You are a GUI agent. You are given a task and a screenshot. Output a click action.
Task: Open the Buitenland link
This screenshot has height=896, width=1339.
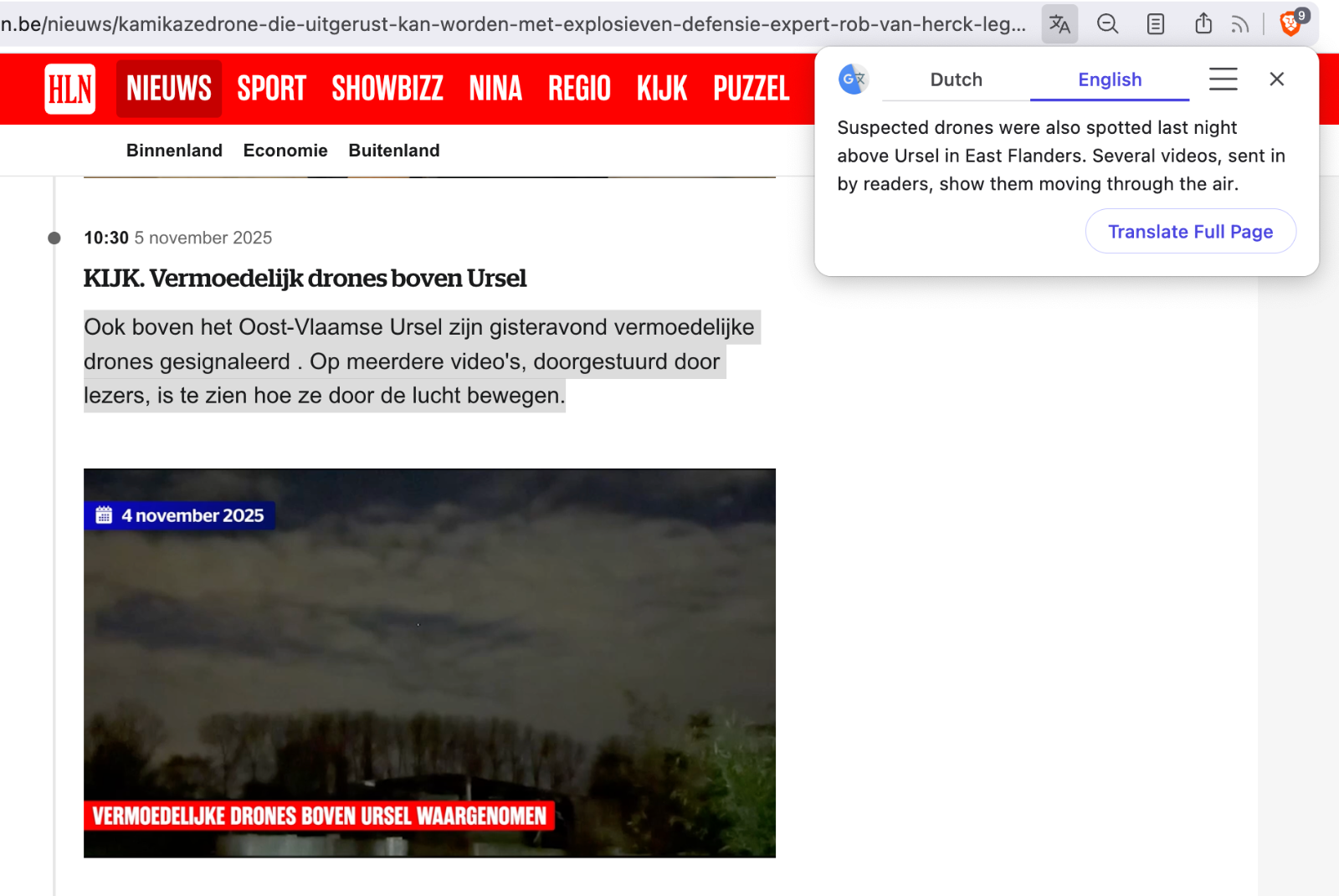(394, 151)
